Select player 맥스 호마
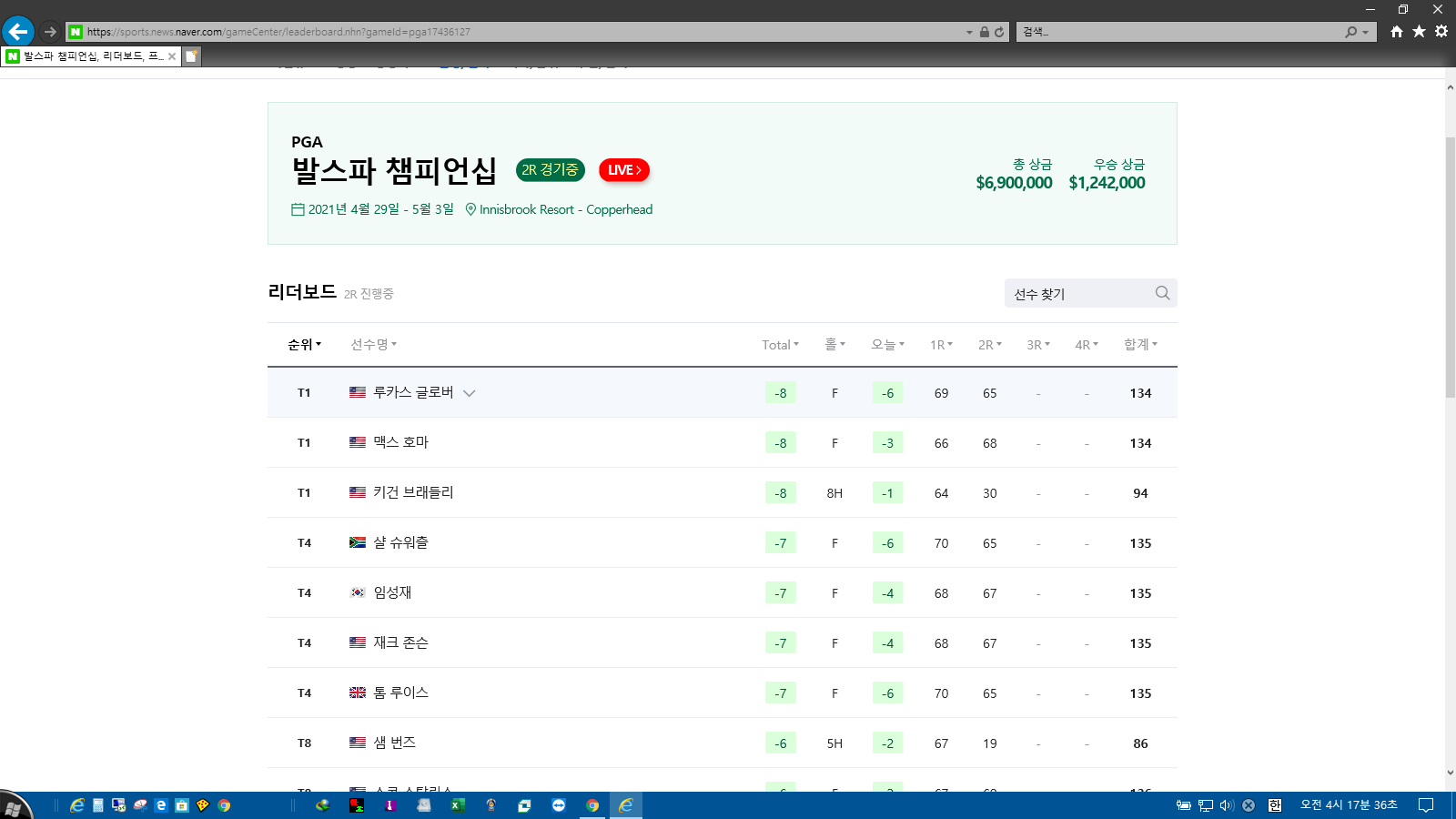 tap(400, 442)
